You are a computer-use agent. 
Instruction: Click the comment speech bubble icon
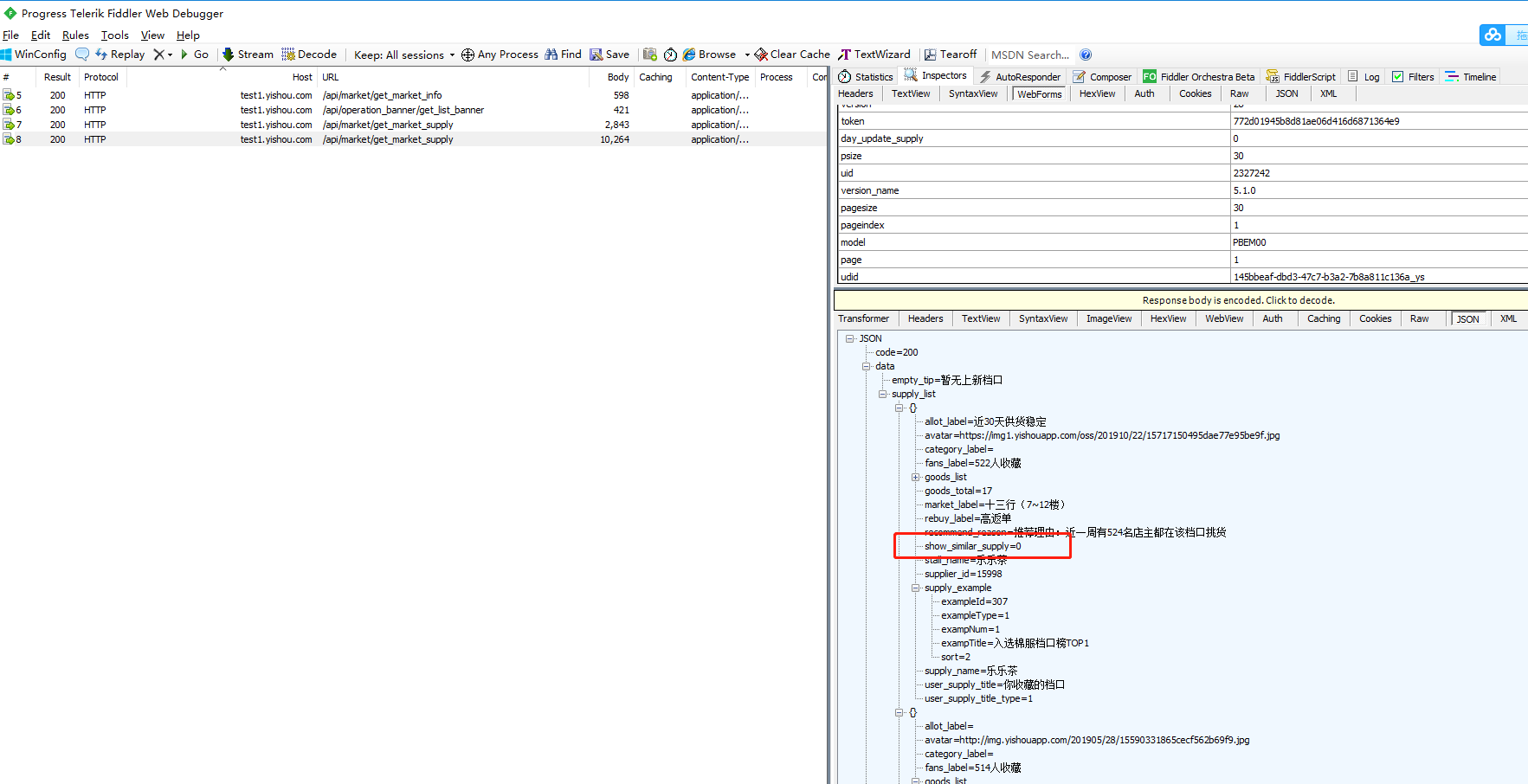tap(82, 55)
